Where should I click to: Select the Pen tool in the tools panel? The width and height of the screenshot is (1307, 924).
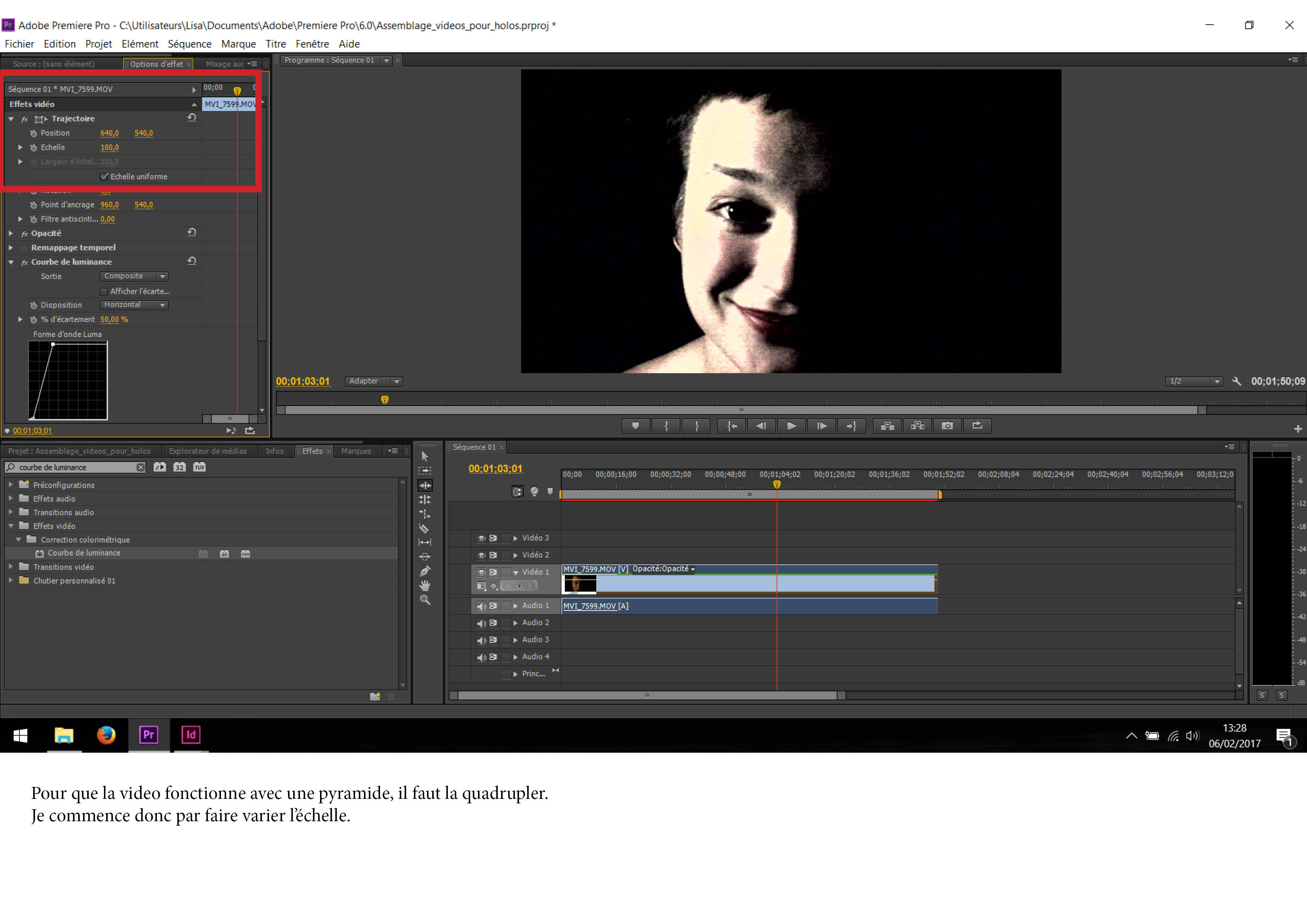(425, 571)
